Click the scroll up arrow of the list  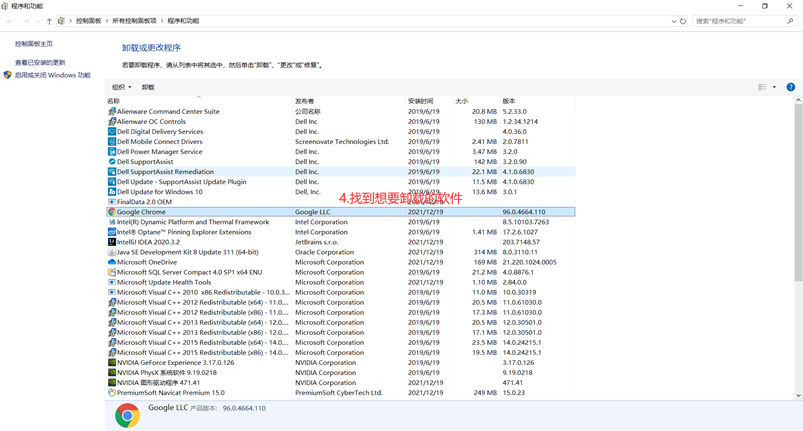798,100
